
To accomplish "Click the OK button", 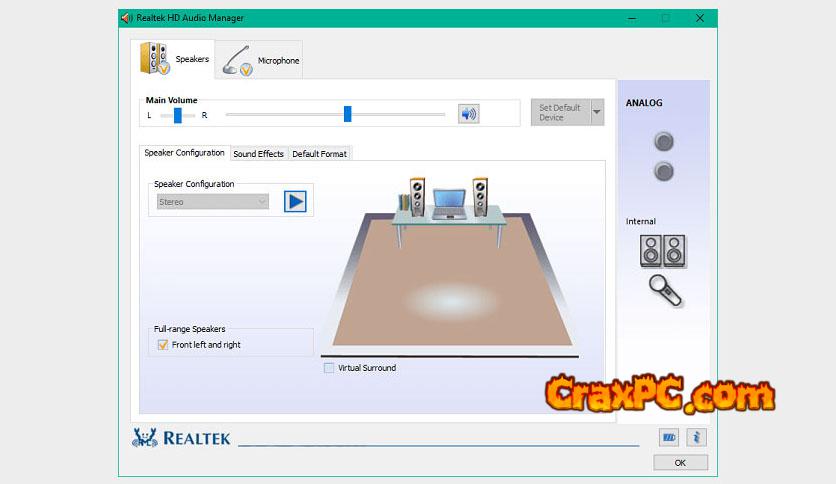I will tap(681, 463).
